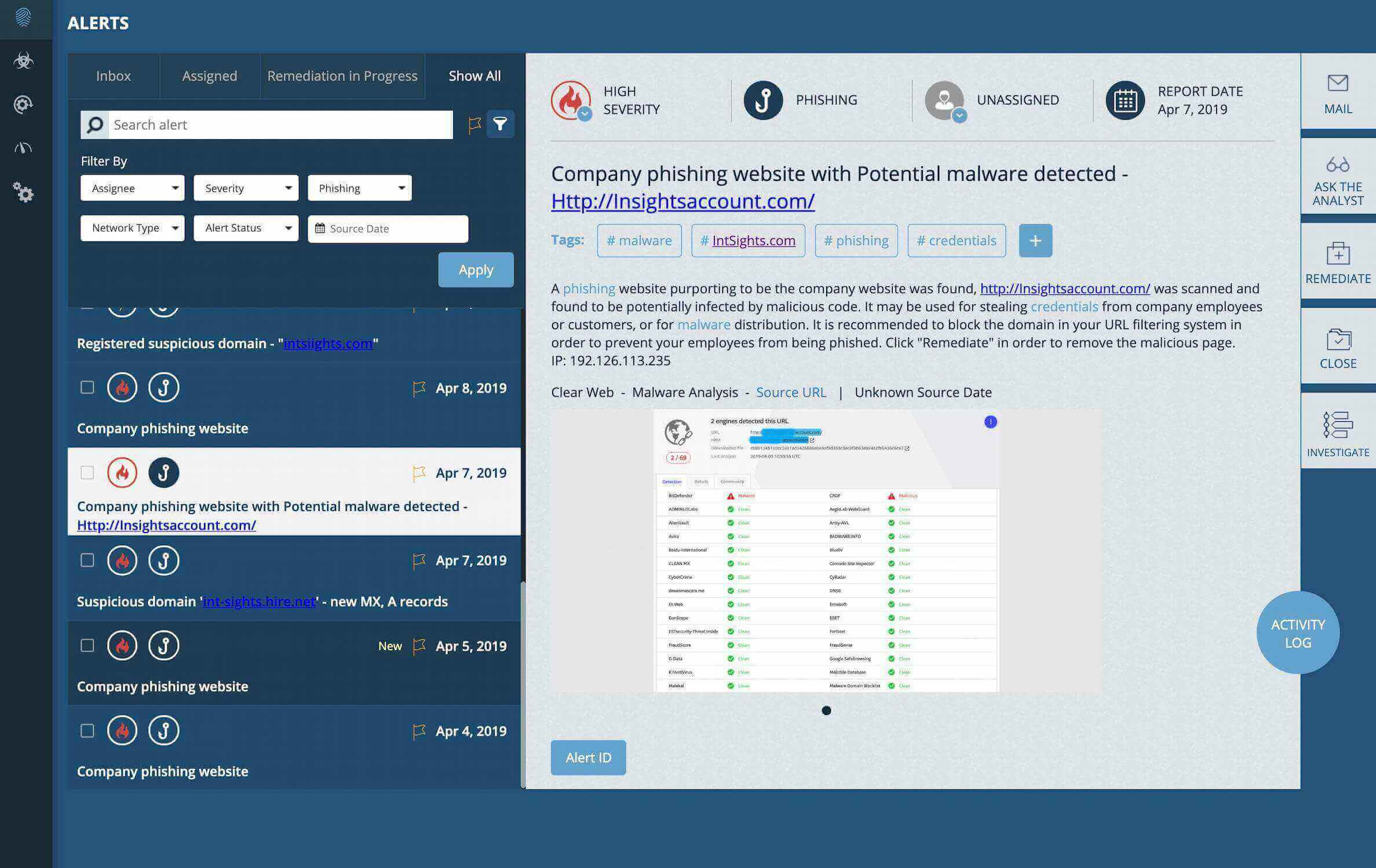Select the checkbox on the Apr 5 alert
The image size is (1376, 868).
[87, 645]
